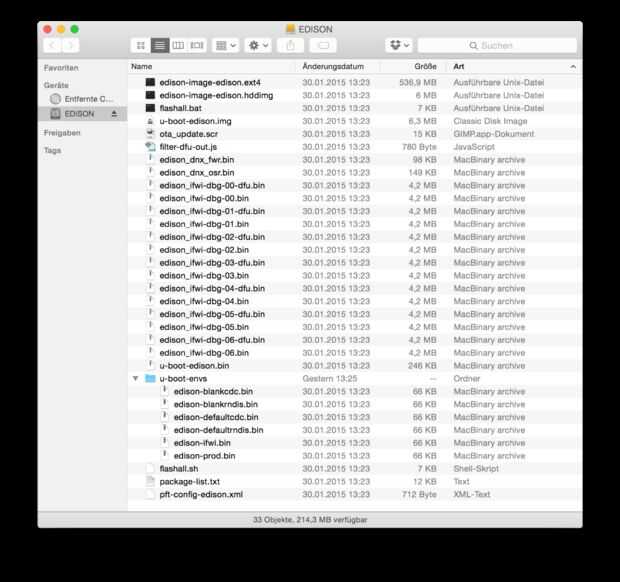The height and width of the screenshot is (582, 620).
Task: Select the u-boot-edison.bin file icon
Action: 150,365
